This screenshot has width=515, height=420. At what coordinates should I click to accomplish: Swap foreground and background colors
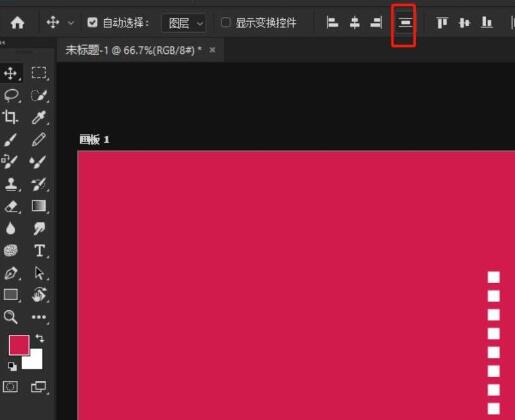pos(40,338)
